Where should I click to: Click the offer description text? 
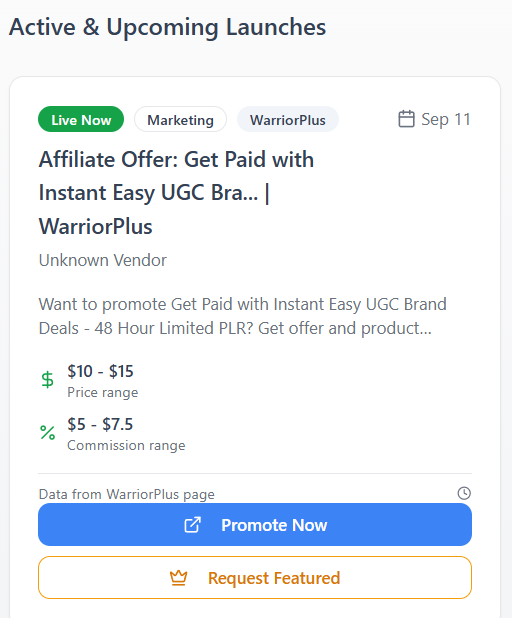pos(242,316)
